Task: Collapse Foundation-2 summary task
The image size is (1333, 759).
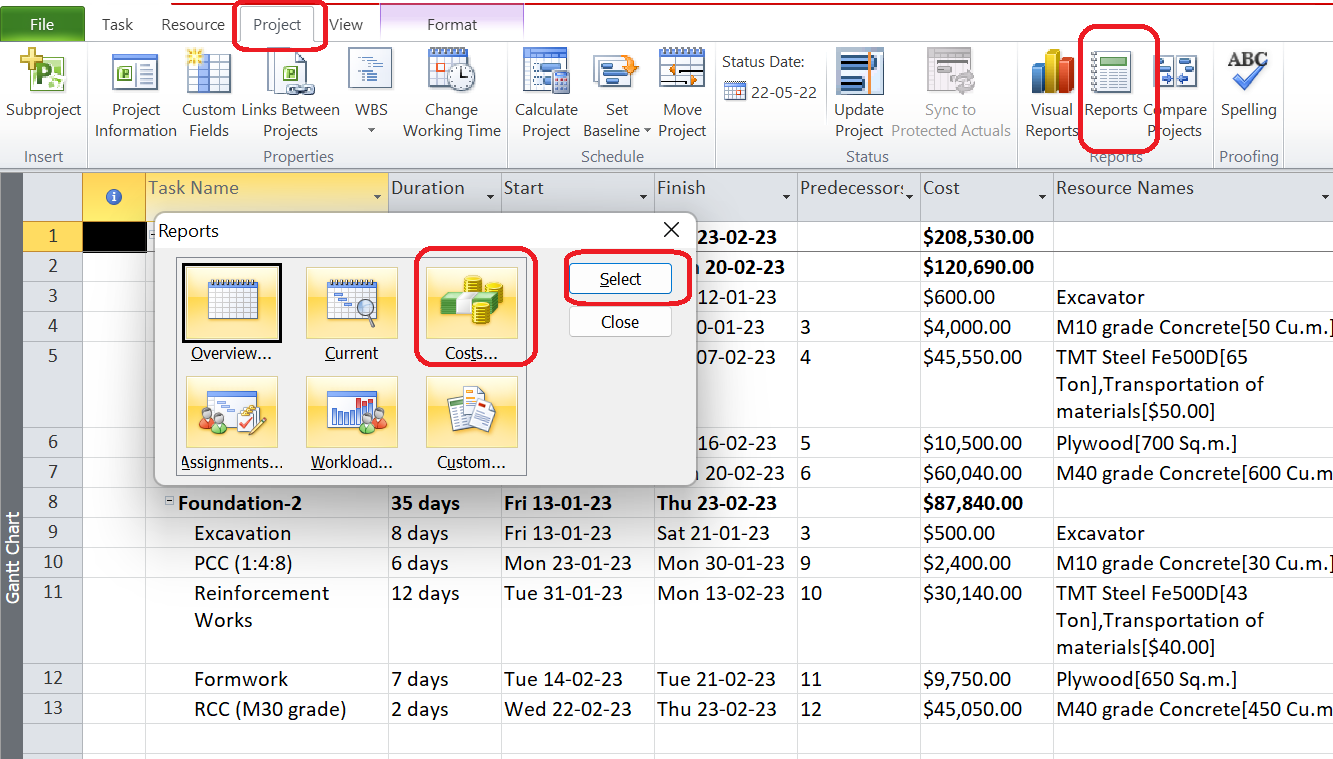Action: coord(170,503)
